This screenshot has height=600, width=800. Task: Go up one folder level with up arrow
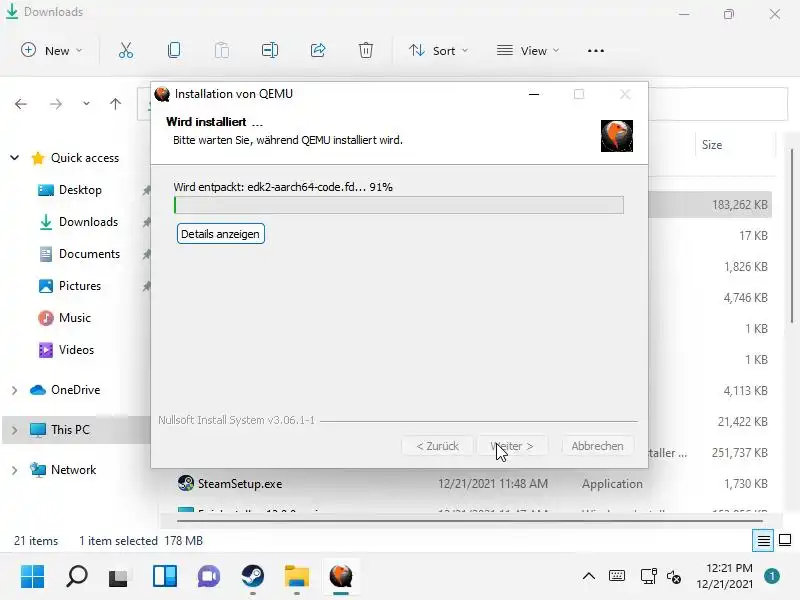pos(115,104)
